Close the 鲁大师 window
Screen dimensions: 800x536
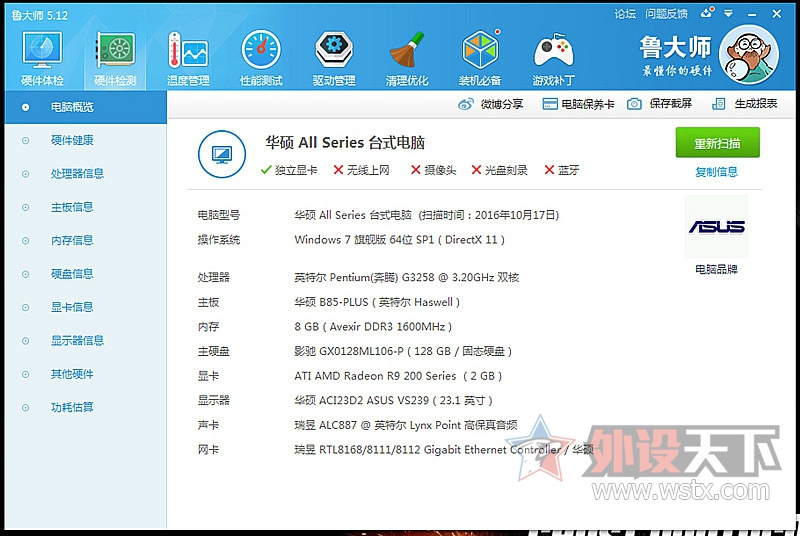[x=777, y=14]
